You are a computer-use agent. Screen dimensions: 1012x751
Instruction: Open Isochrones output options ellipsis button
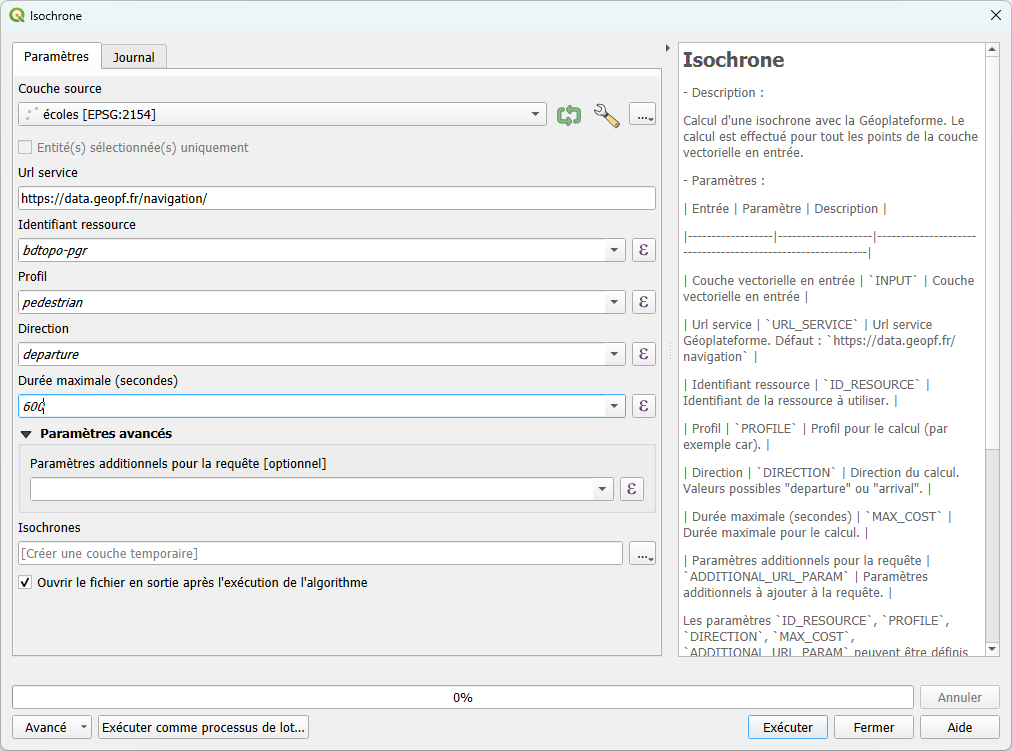point(642,554)
